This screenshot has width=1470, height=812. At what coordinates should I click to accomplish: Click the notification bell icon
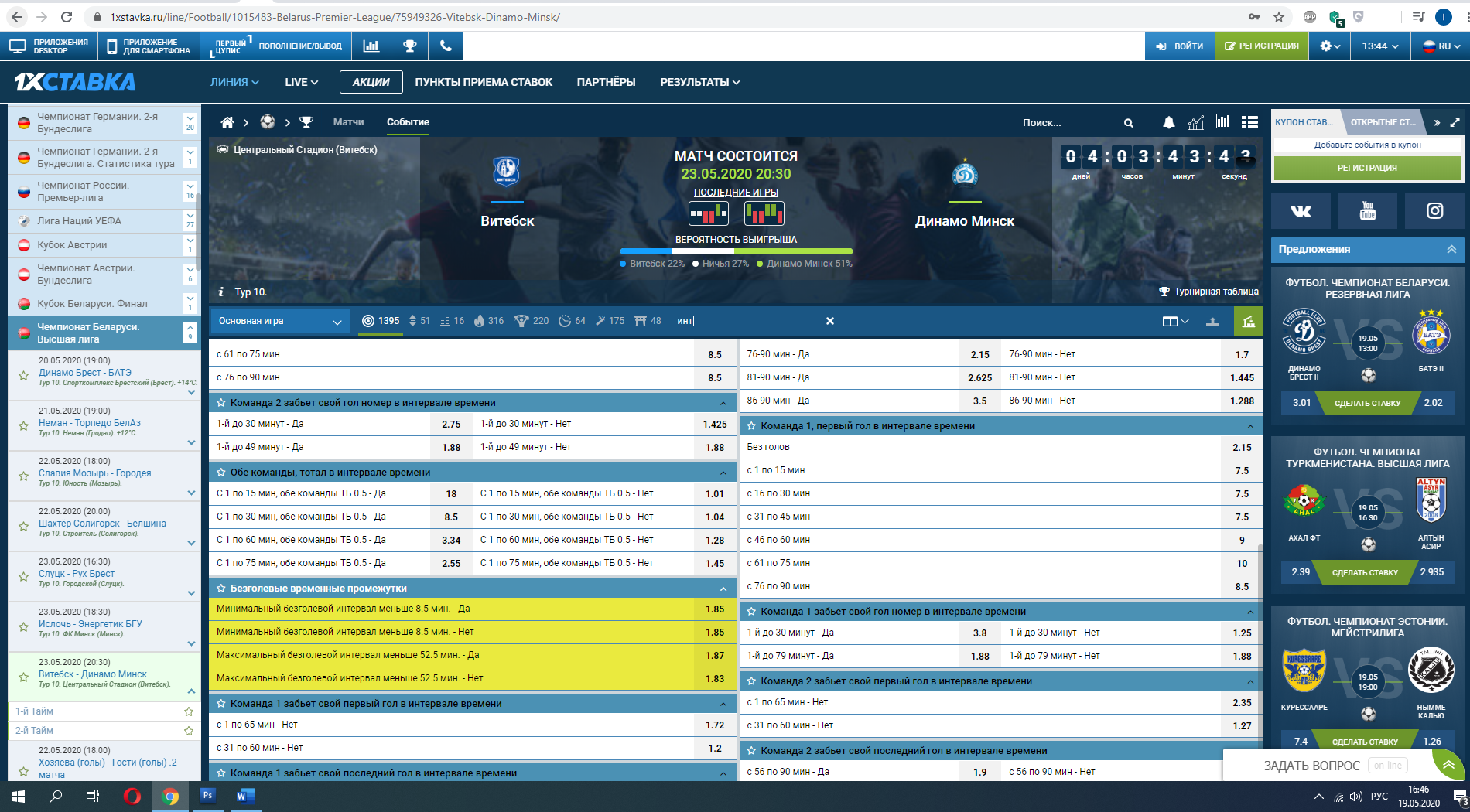(x=1168, y=122)
